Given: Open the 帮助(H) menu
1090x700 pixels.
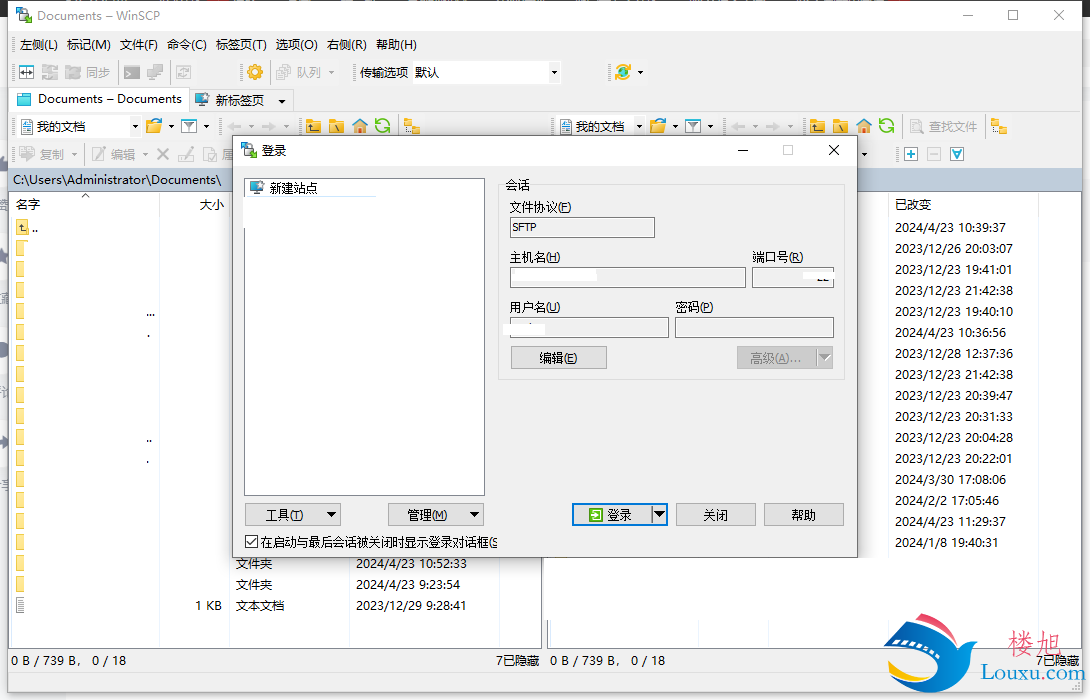Looking at the screenshot, I should tap(396, 44).
